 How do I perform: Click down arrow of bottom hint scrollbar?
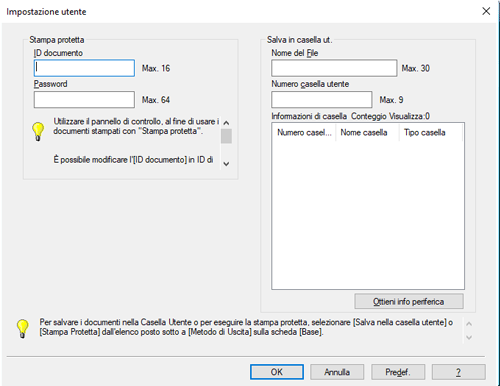pyautogui.click(x=469, y=337)
